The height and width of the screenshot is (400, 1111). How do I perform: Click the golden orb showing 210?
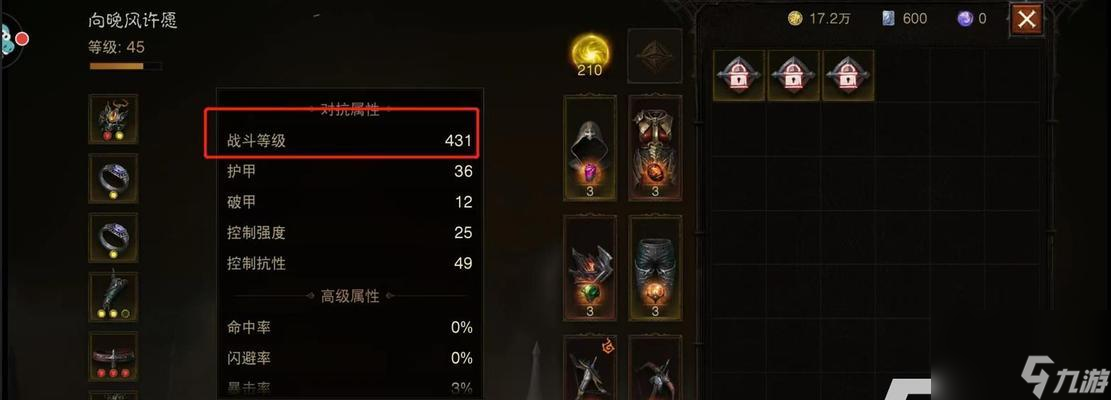click(590, 56)
